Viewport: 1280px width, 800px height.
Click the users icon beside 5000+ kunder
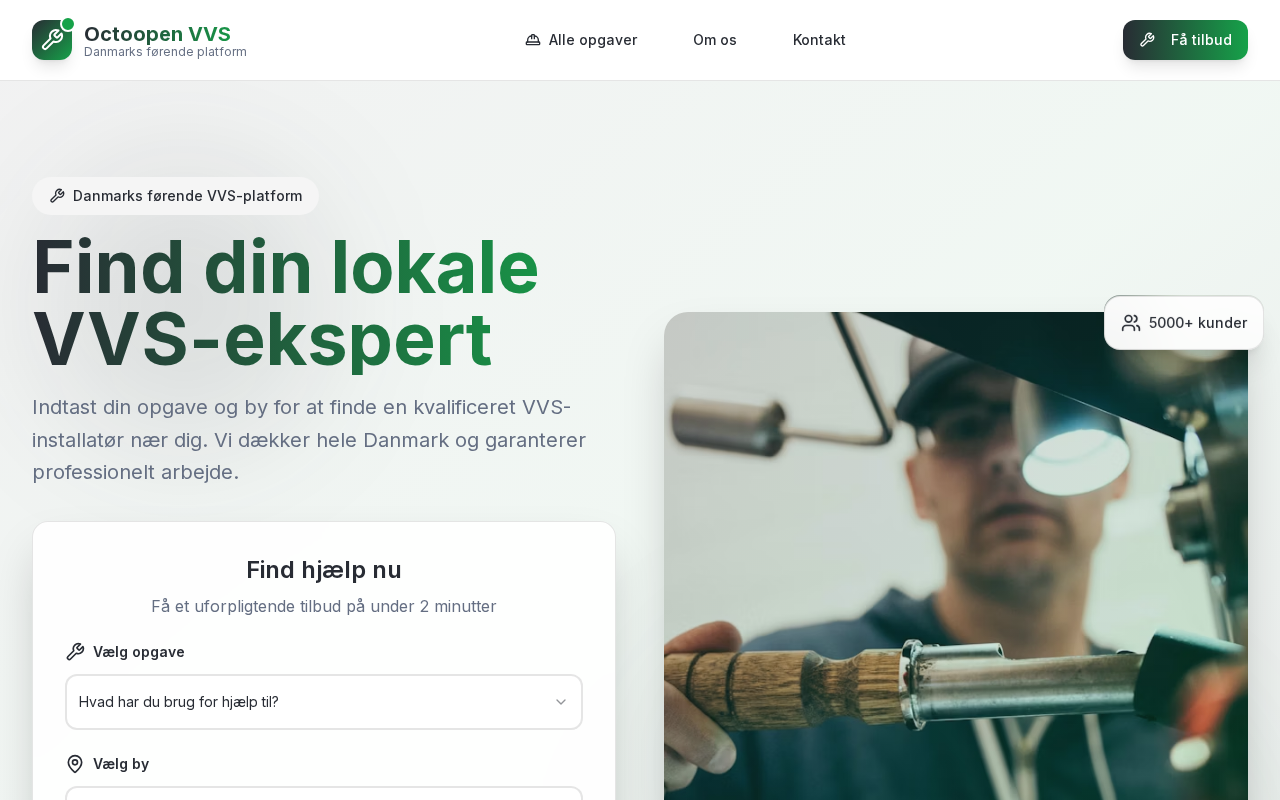(1131, 323)
